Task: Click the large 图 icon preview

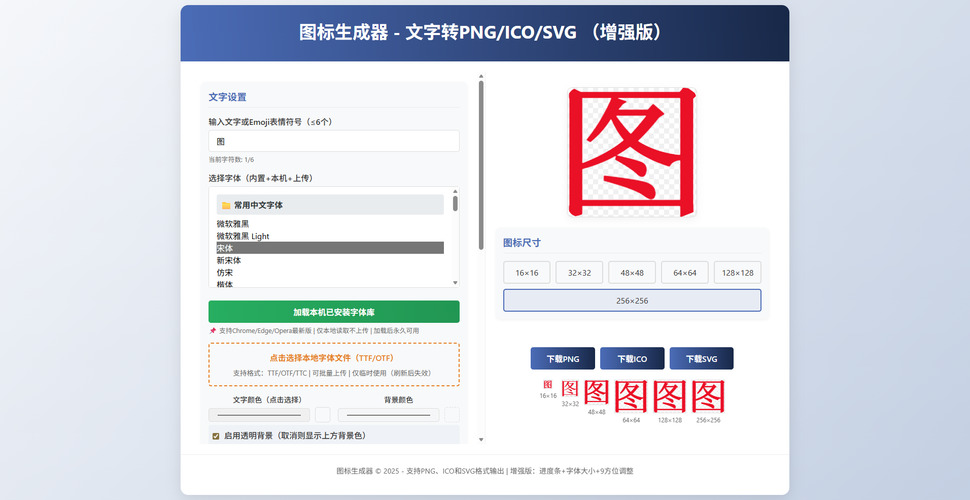Action: coord(631,151)
